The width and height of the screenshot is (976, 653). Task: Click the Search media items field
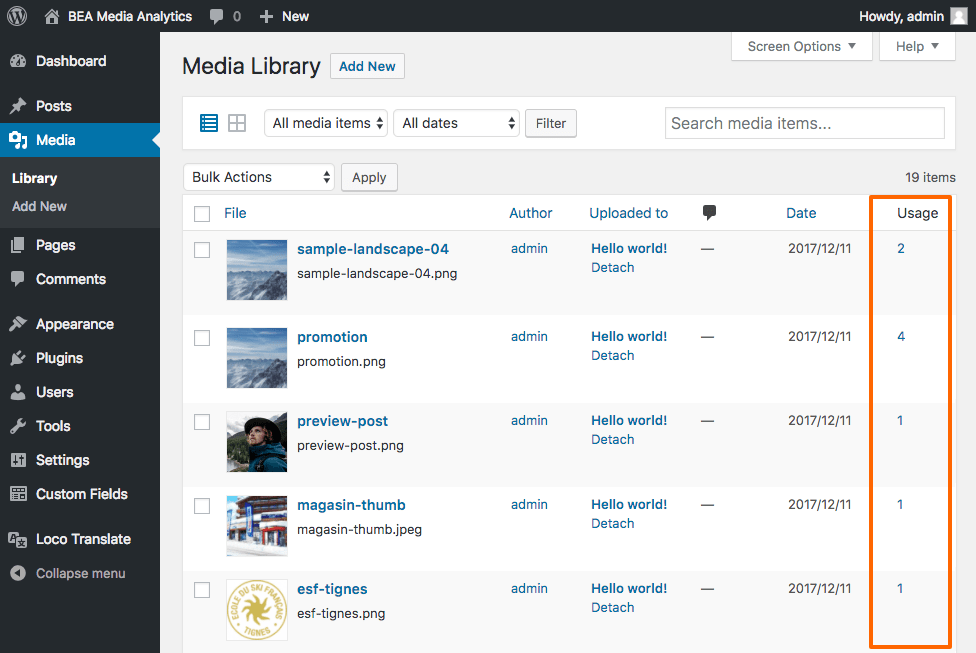pyautogui.click(x=804, y=123)
